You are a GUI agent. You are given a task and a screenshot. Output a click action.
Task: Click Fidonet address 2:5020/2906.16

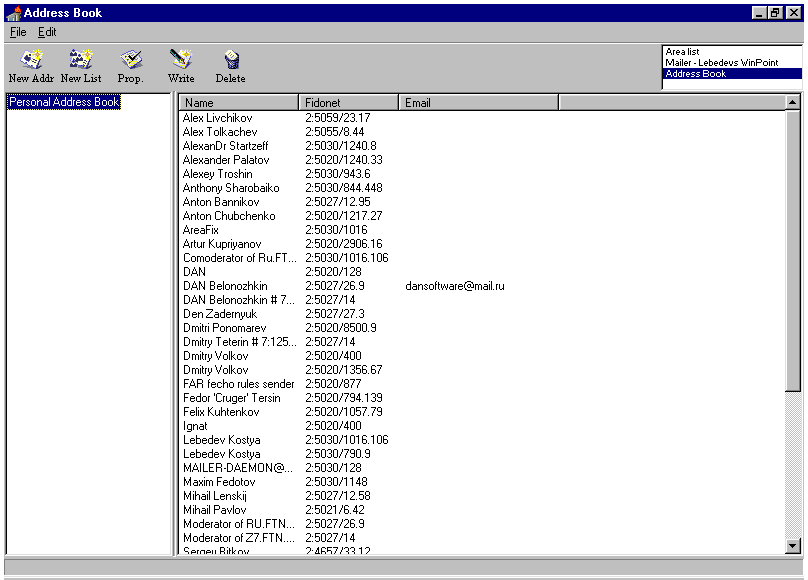tap(343, 244)
